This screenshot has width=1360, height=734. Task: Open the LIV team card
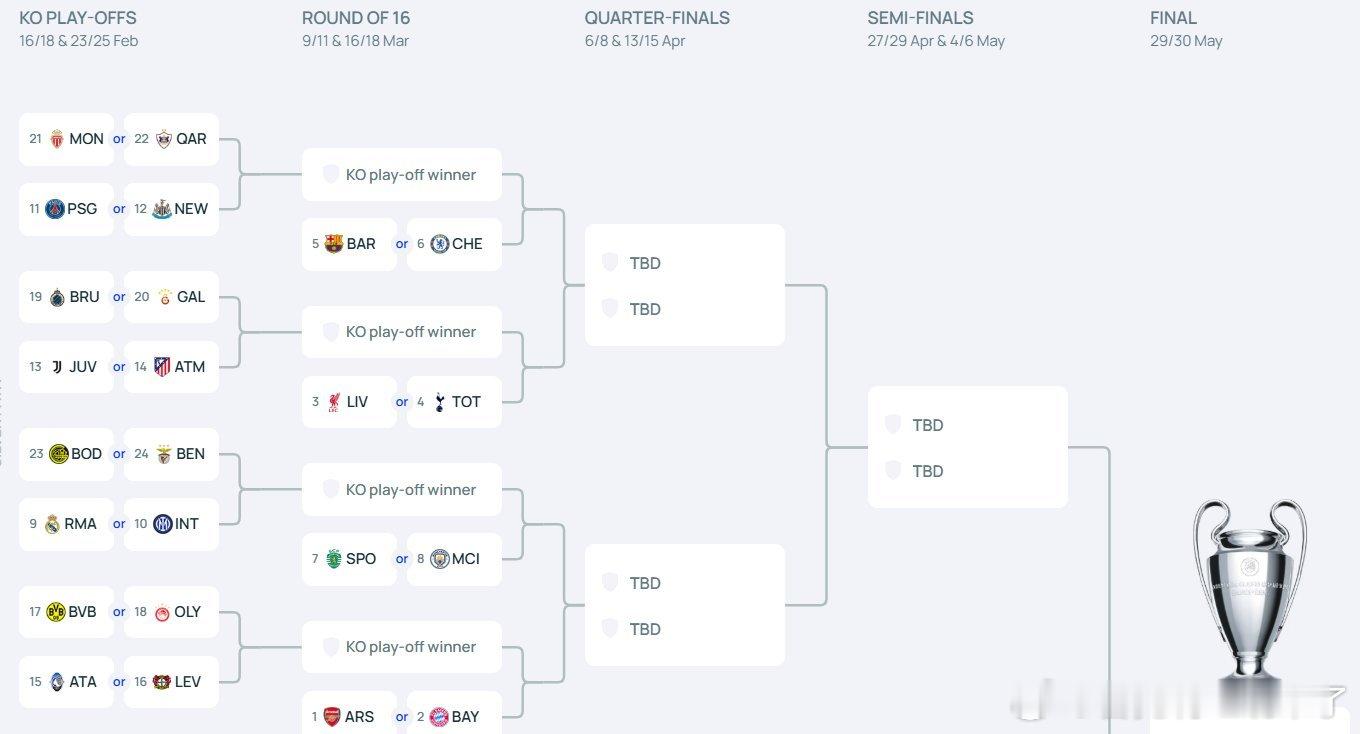(349, 402)
